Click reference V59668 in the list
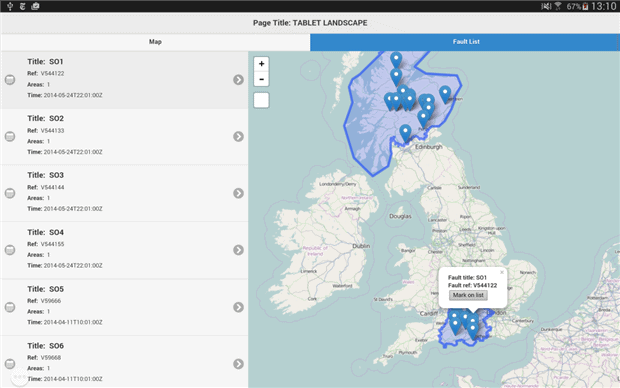This screenshot has height=388, width=620. click(x=51, y=358)
